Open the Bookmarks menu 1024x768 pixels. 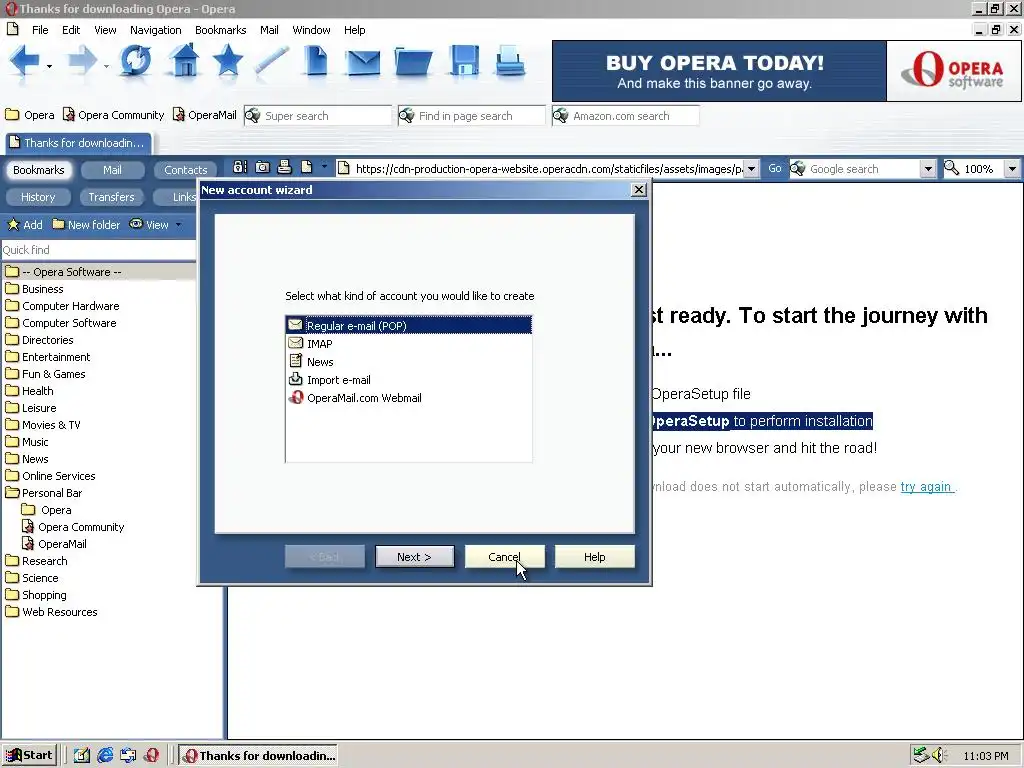pos(221,30)
